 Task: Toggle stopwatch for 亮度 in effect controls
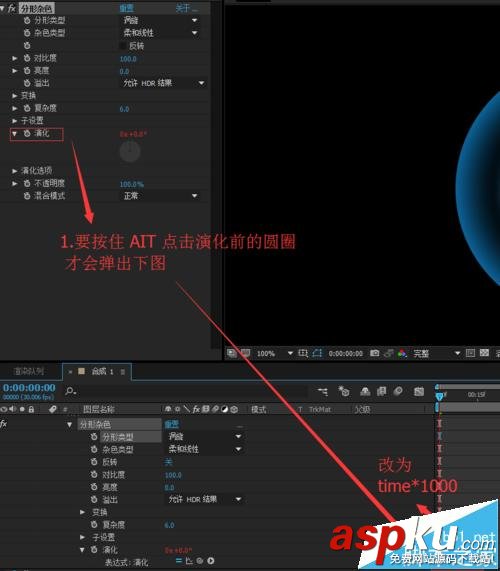(x=27, y=71)
